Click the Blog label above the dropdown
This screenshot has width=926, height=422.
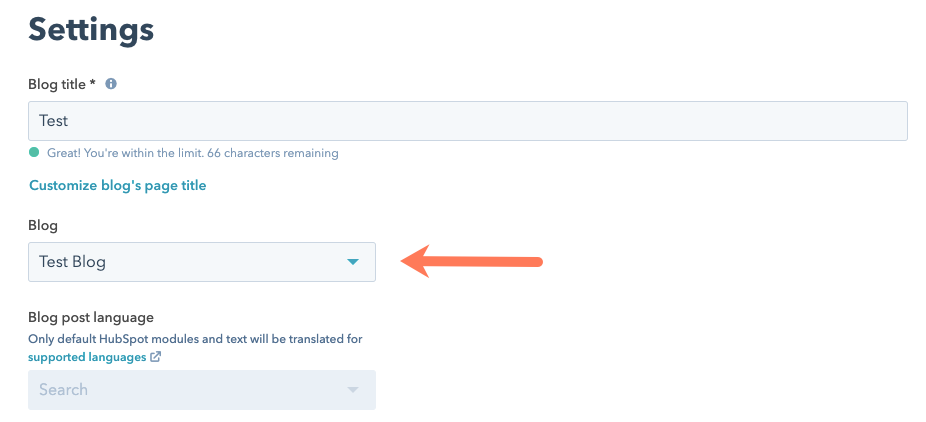click(x=43, y=225)
